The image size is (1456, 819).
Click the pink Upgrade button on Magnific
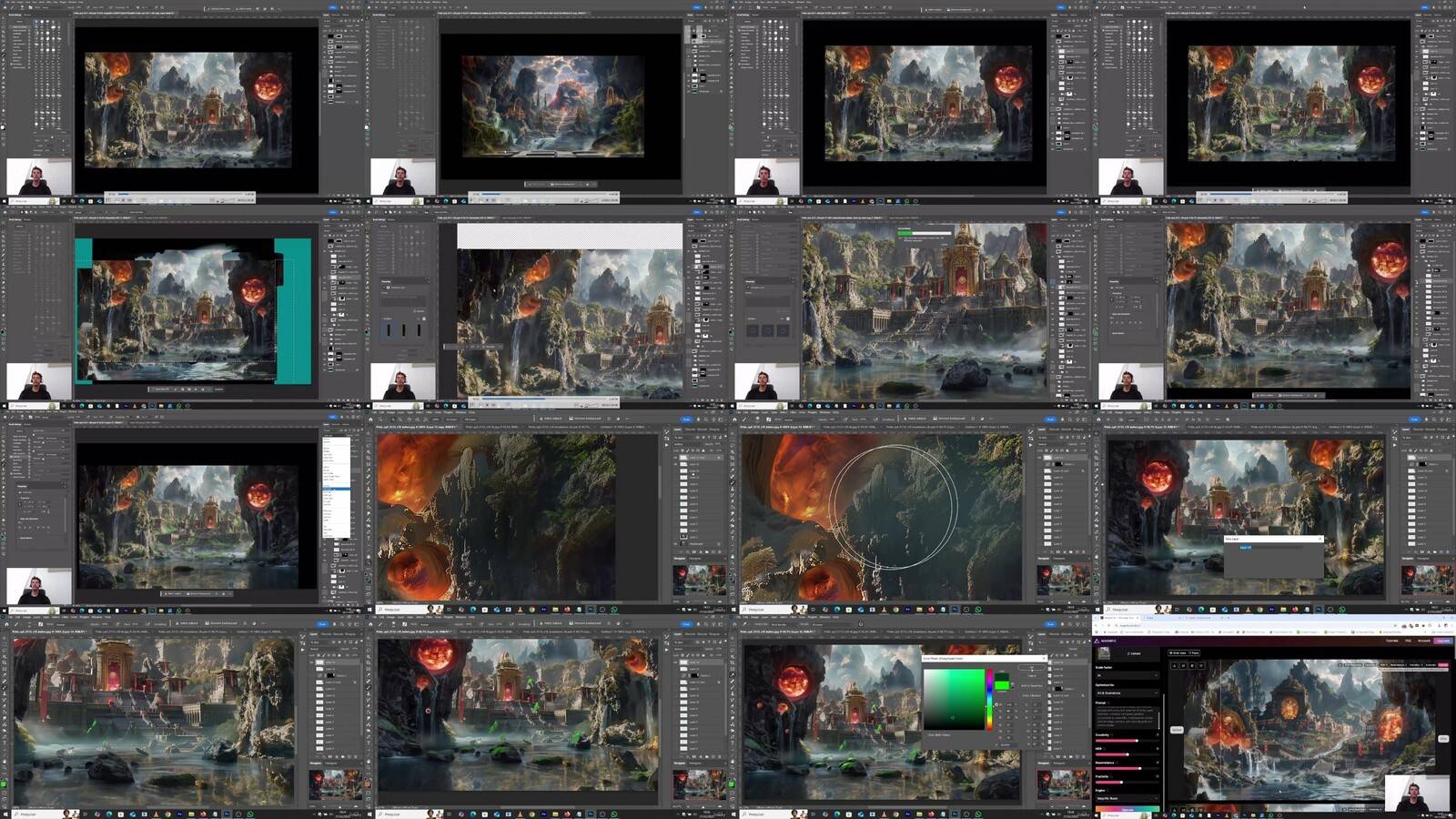(x=1443, y=641)
